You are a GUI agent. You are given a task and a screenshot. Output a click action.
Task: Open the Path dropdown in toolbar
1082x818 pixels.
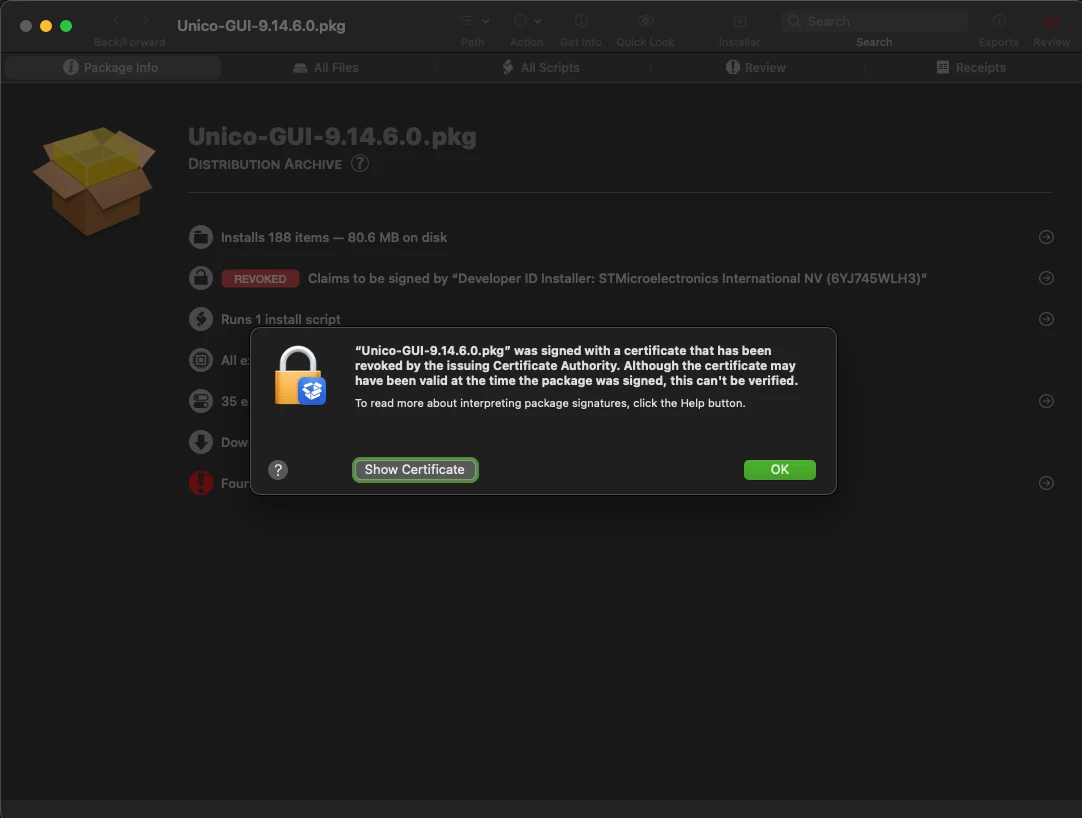tap(474, 21)
